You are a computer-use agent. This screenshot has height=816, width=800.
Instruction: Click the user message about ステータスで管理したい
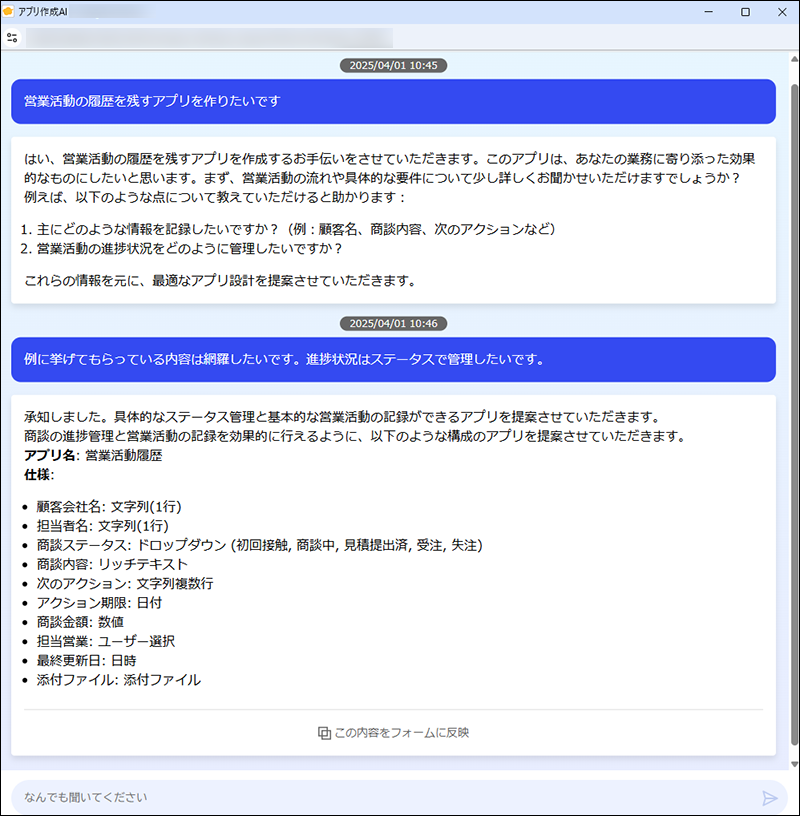393,360
